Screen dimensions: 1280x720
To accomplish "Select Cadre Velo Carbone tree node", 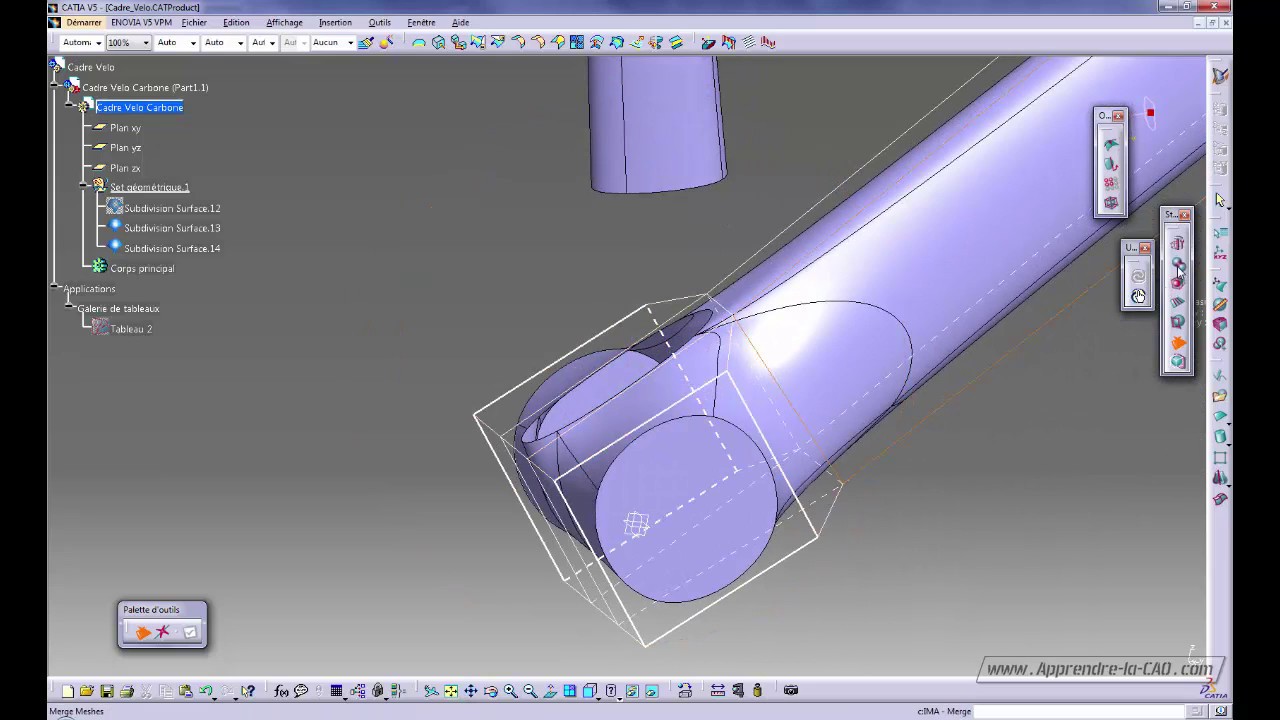I will click(139, 107).
